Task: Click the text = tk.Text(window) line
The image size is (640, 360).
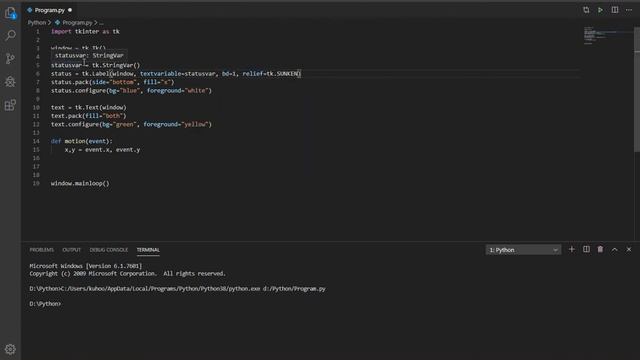Action: (89, 107)
